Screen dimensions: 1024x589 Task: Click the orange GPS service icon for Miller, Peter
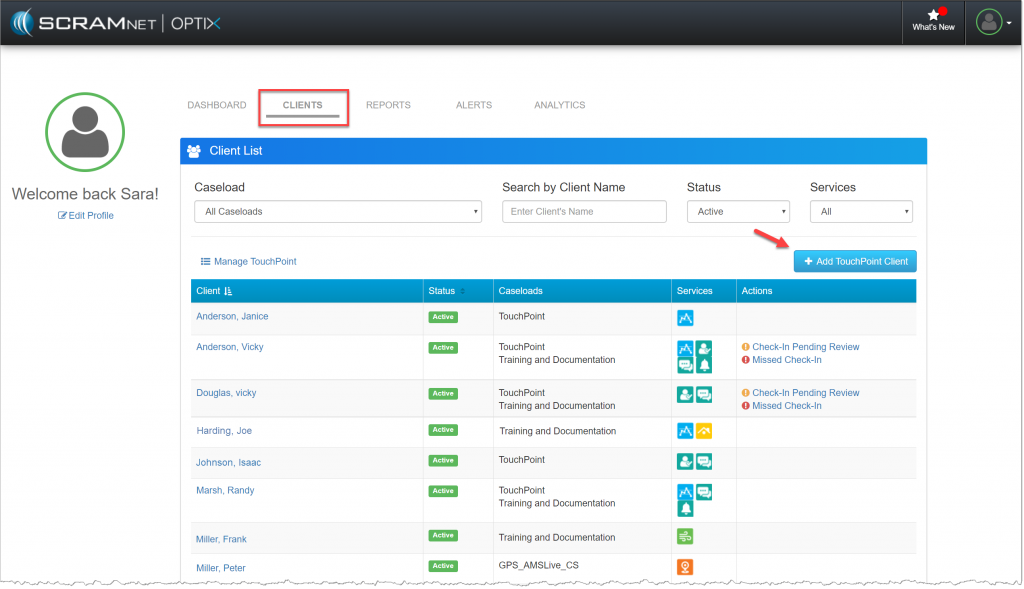coord(685,567)
